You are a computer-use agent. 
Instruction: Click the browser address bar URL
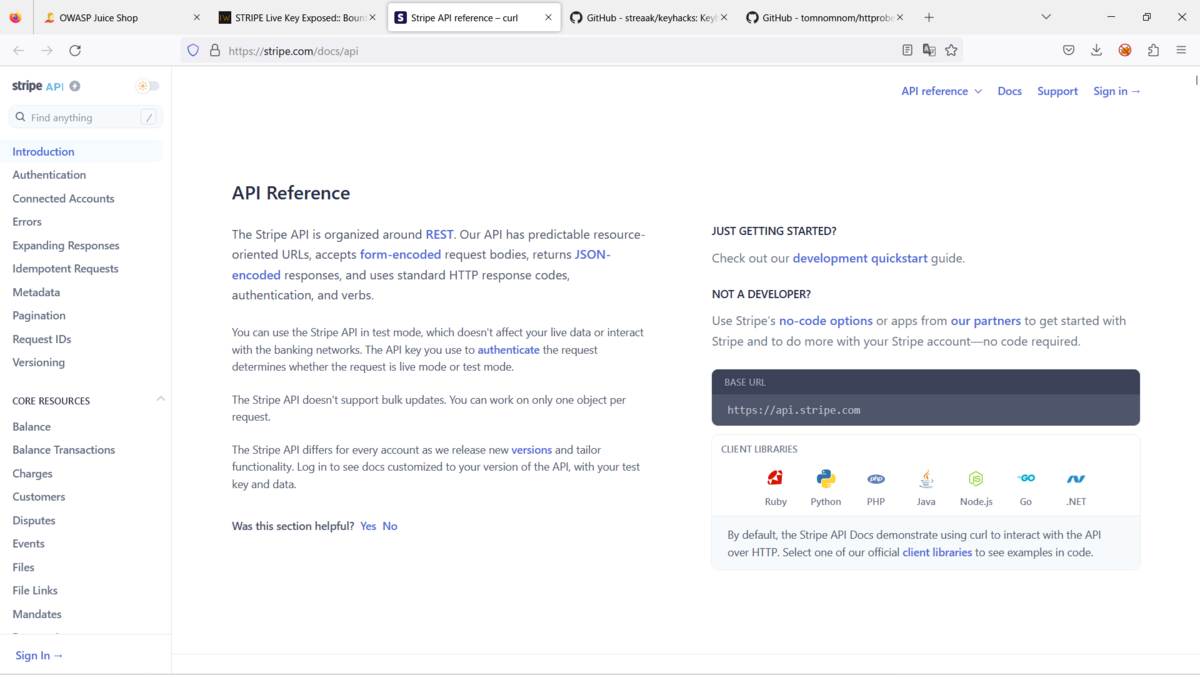click(x=293, y=50)
